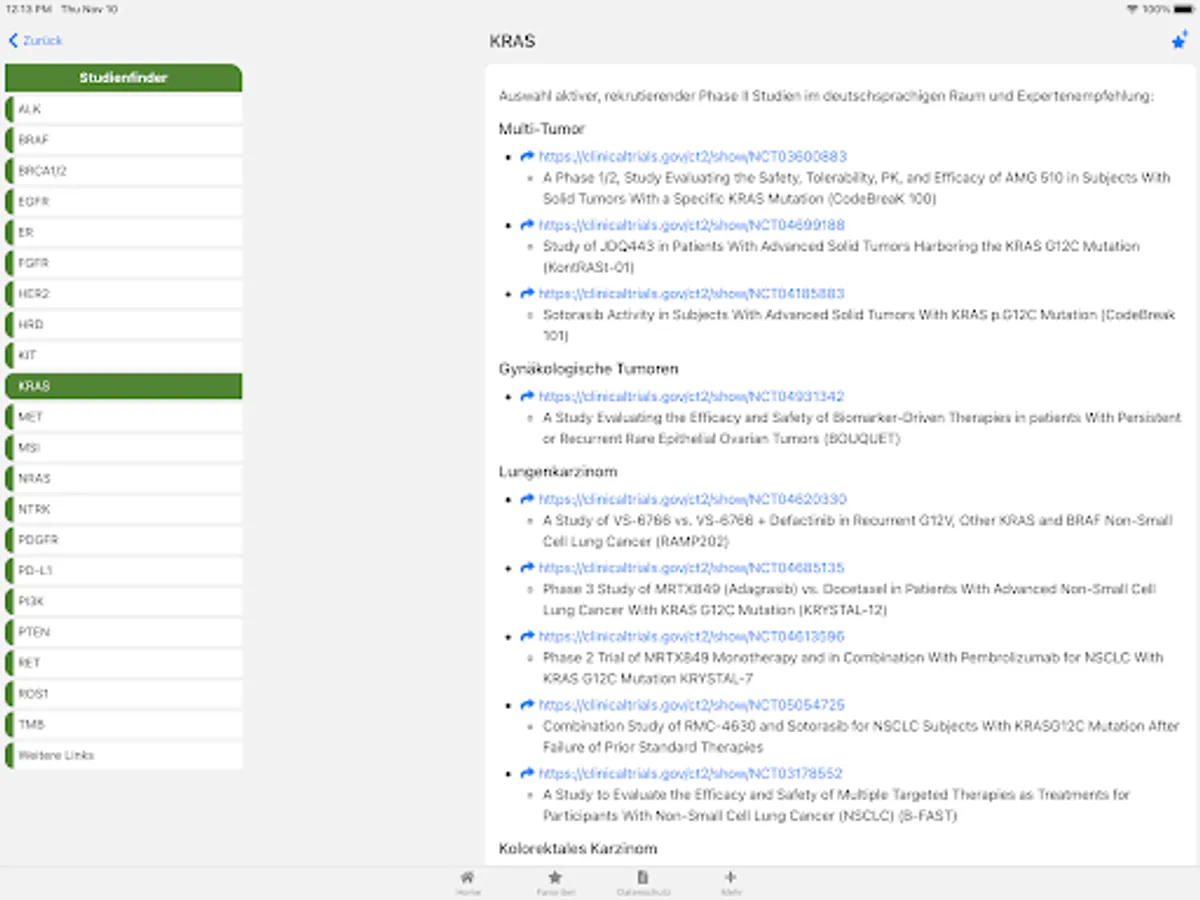Open the Datenschutz tab
The image size is (1200, 900).
coord(643,882)
